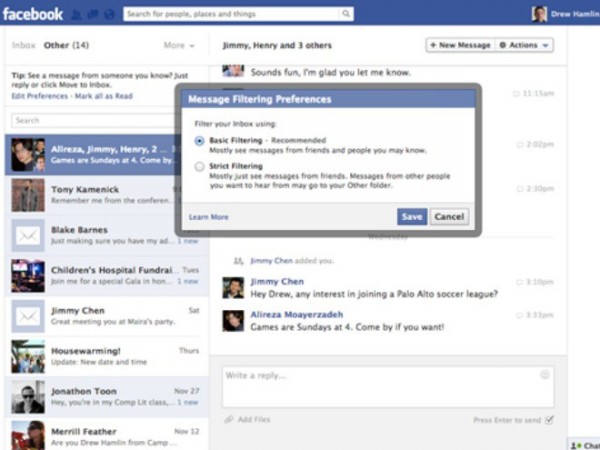Click Jonathon Toon's photo thumbnail

coord(28,397)
